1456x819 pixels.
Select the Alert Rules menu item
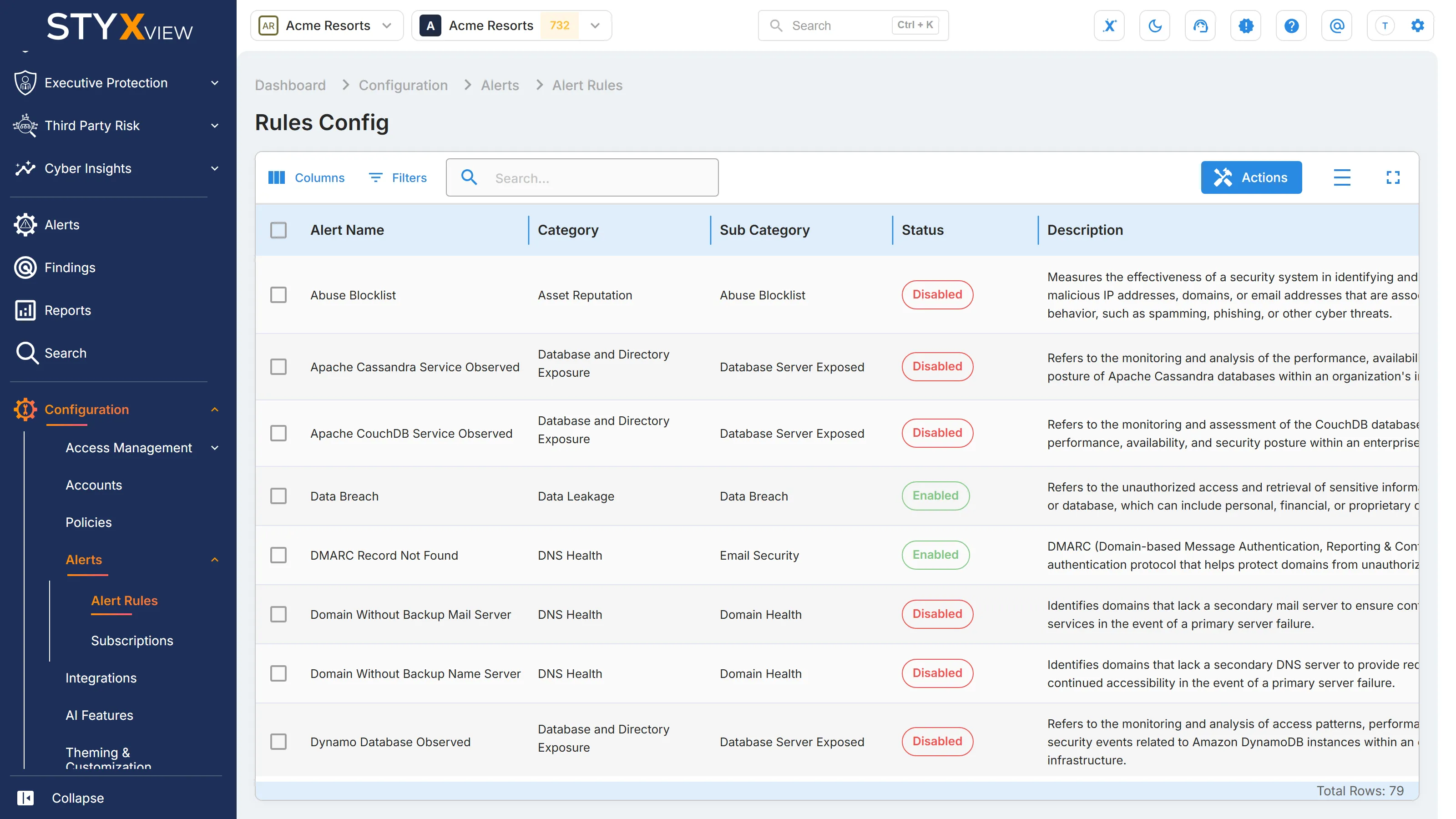pos(124,600)
